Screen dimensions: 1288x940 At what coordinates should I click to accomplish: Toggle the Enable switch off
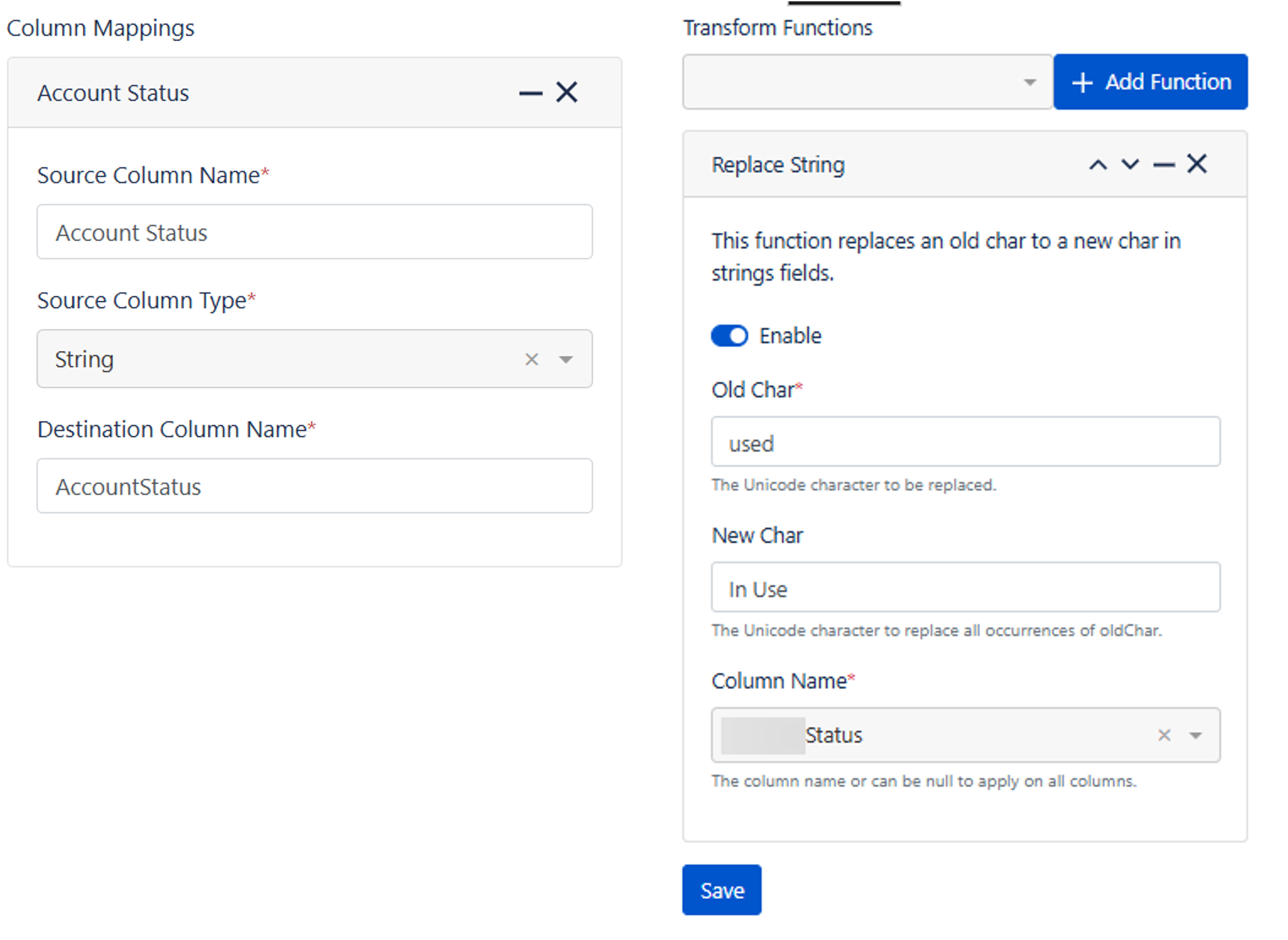(x=729, y=336)
